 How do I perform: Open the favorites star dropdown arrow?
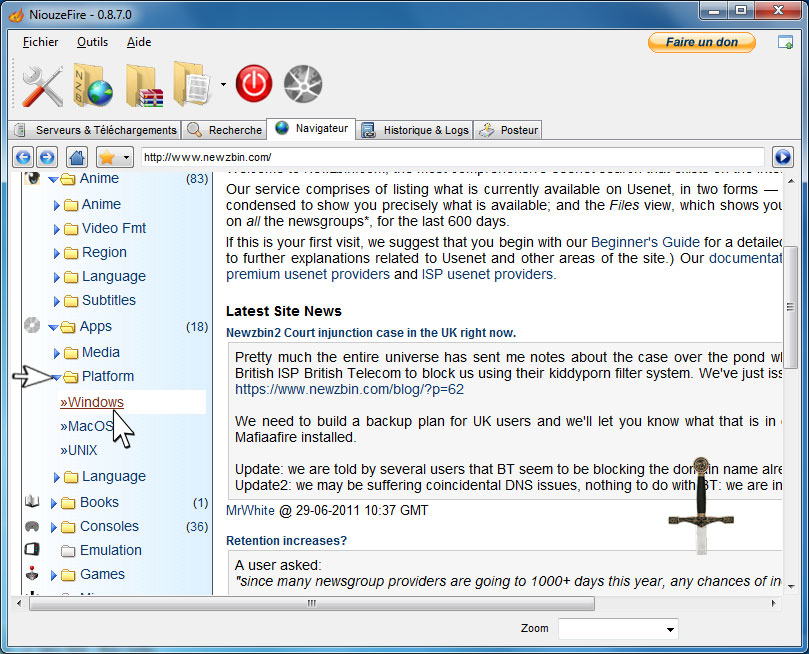(126, 157)
